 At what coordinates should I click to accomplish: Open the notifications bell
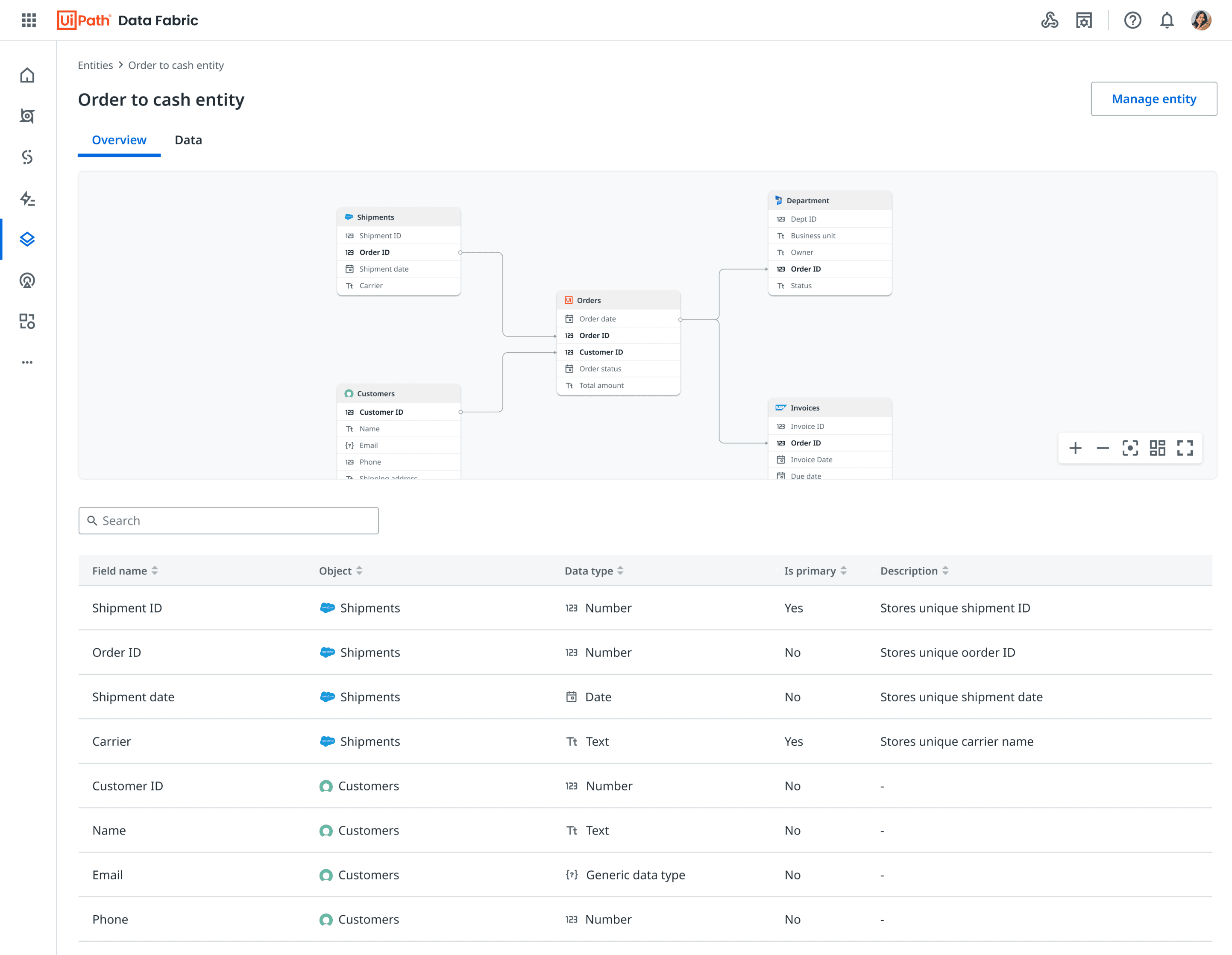coord(1167,21)
